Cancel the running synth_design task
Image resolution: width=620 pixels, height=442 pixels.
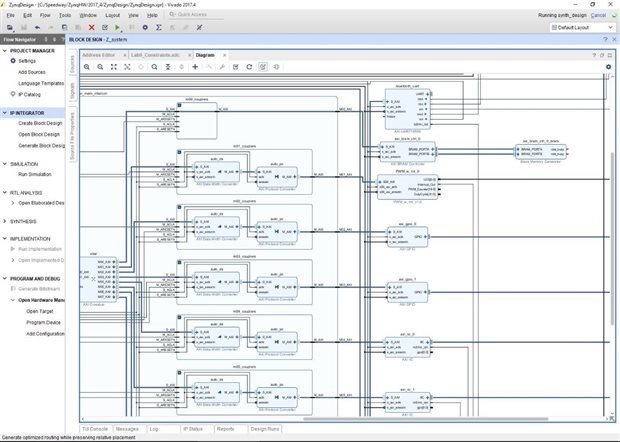[598, 16]
